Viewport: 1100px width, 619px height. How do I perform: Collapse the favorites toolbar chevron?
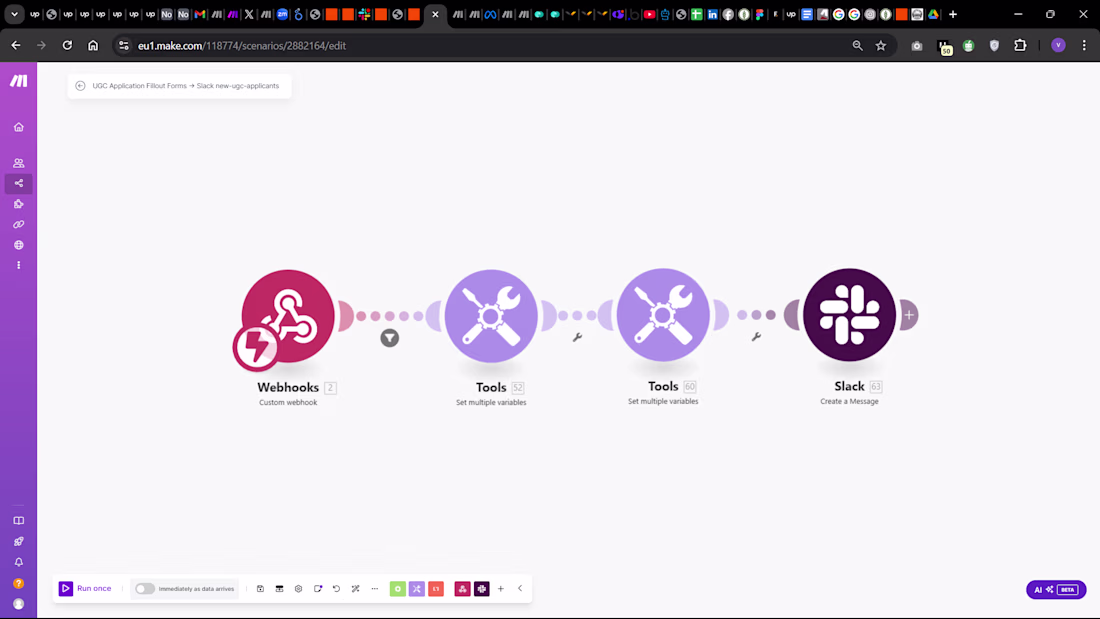(520, 589)
